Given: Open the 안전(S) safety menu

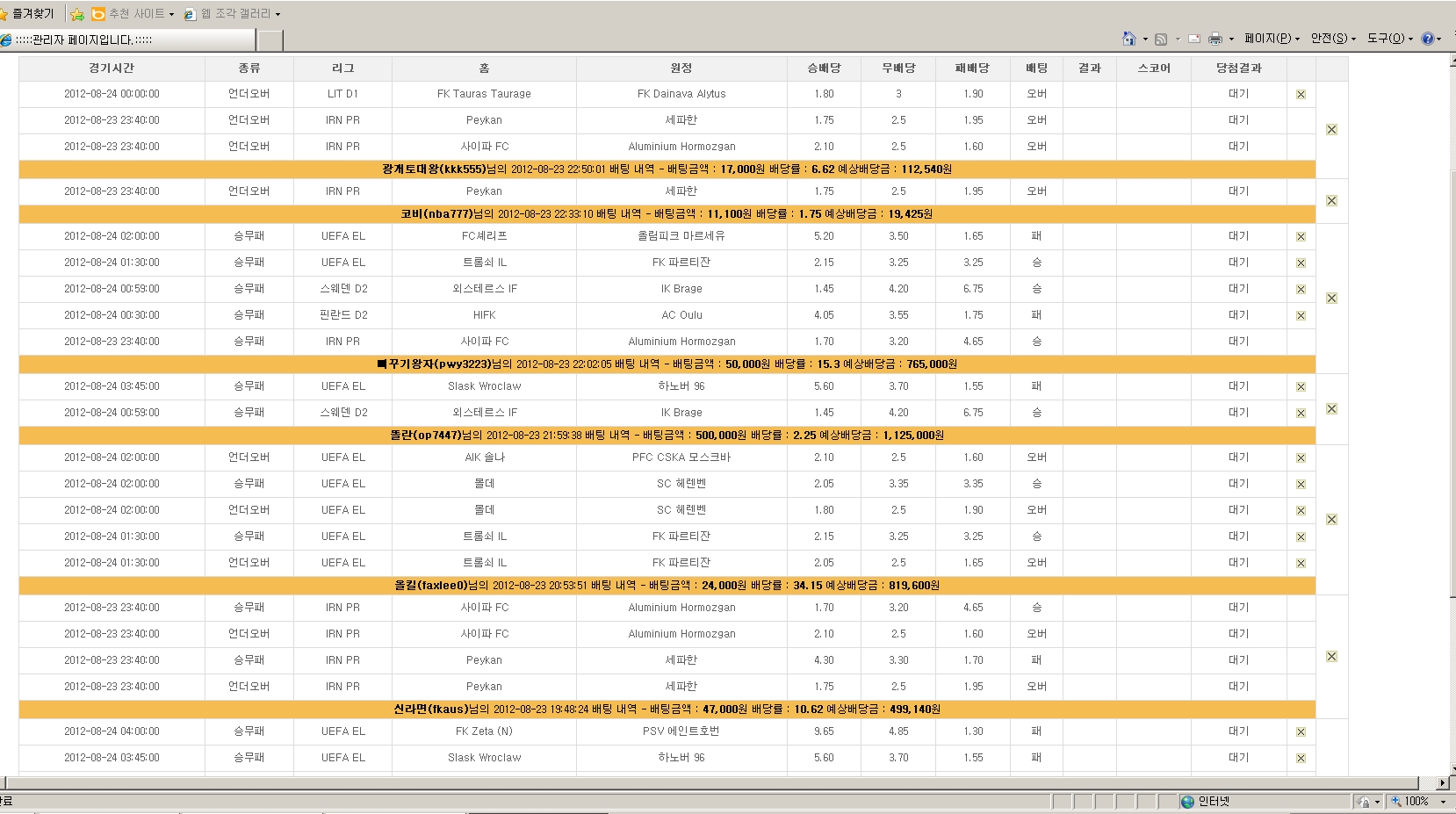Looking at the screenshot, I should tap(1333, 39).
